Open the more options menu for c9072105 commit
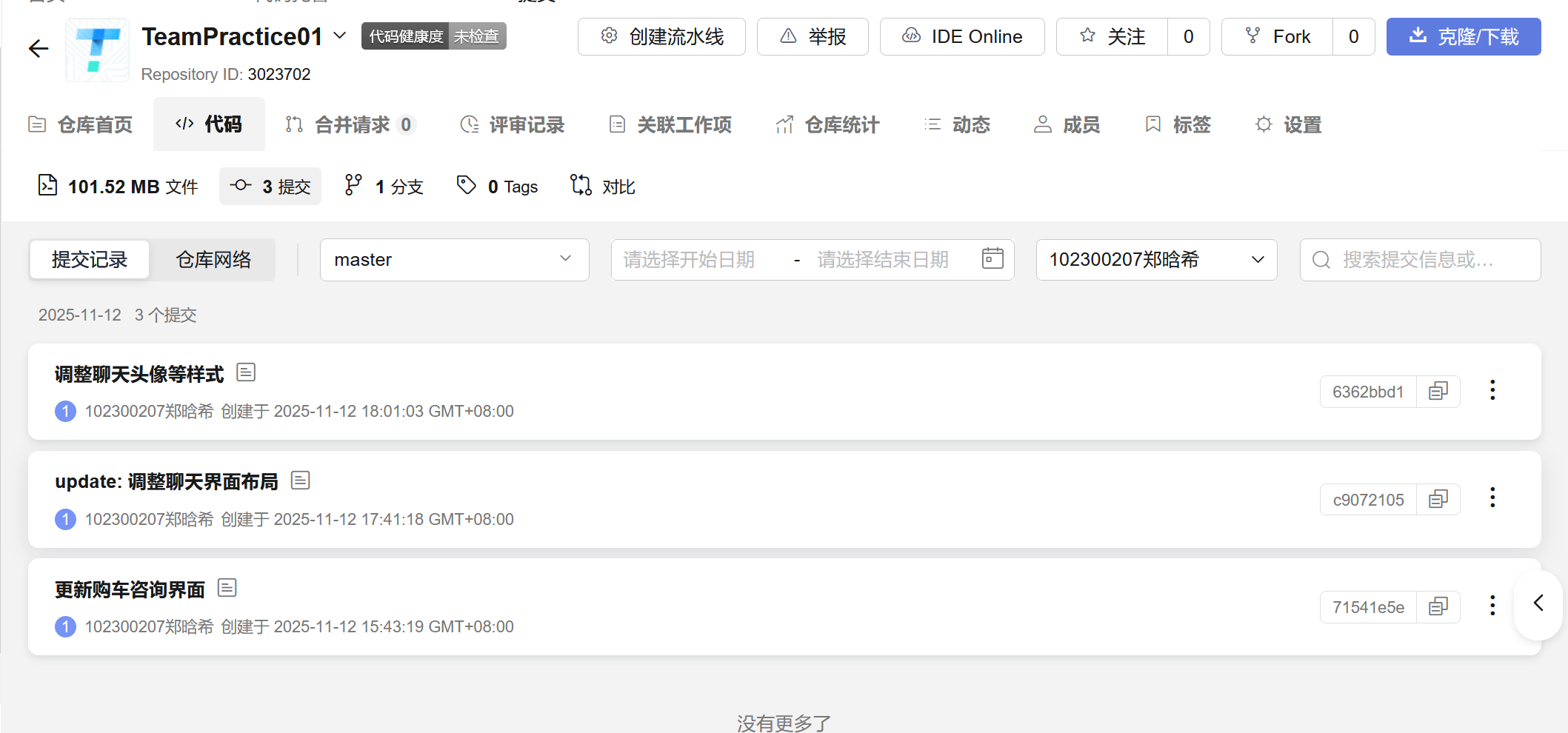Screen dimensions: 1568x733 tap(1492, 498)
